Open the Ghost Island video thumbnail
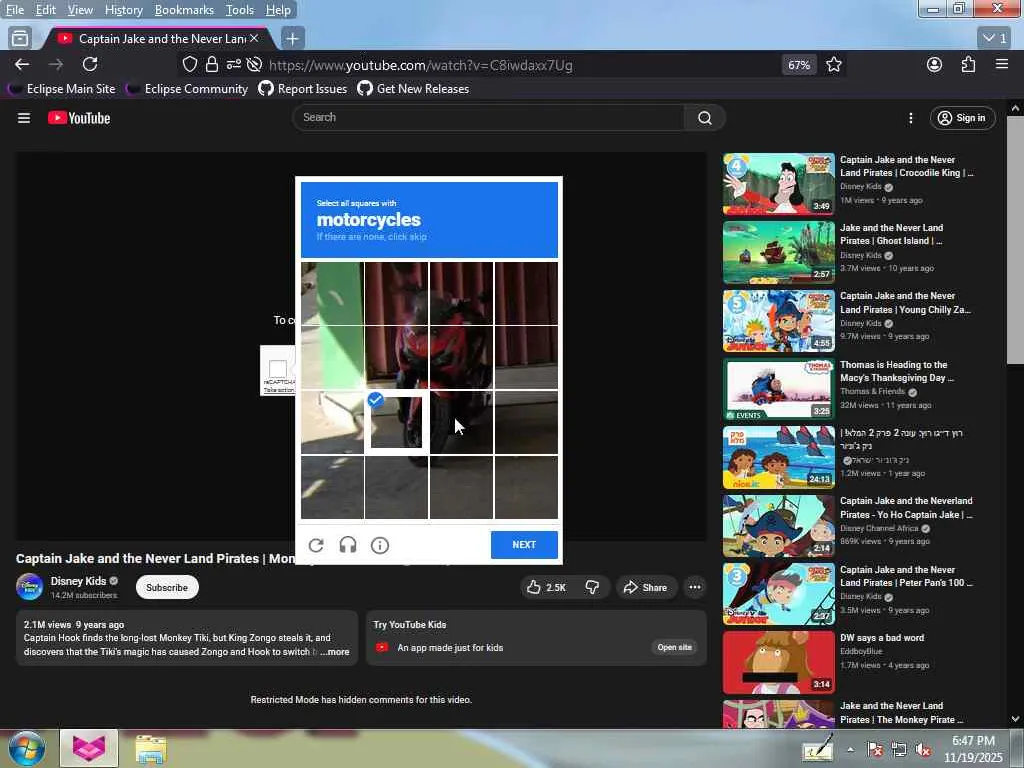This screenshot has width=1024, height=768. [x=778, y=252]
